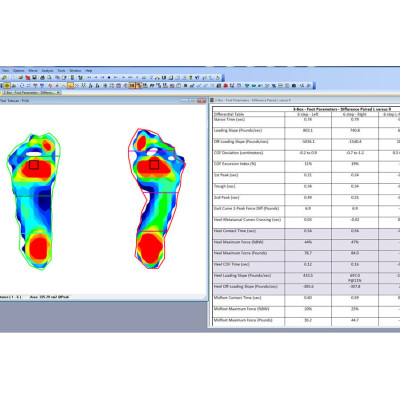
Task: Select the 'Midfoot Contact Time (sec)' row label
Action: (x=237, y=298)
